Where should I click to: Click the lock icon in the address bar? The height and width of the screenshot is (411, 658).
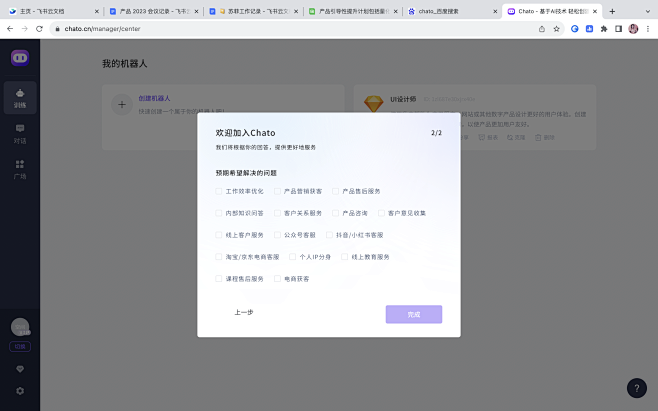[57, 29]
